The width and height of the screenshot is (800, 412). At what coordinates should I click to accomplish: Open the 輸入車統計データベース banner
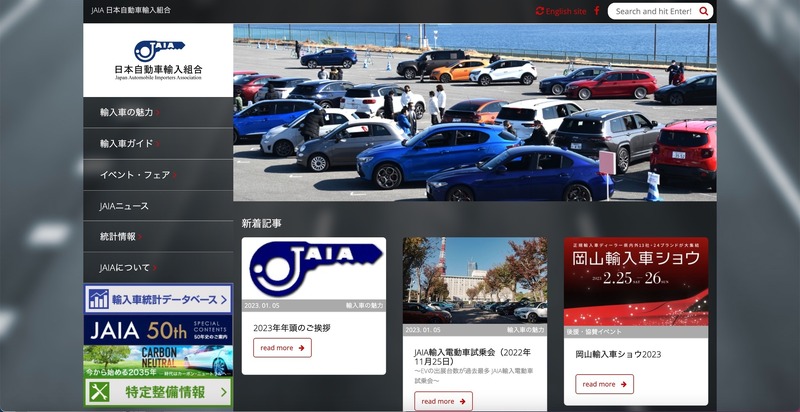pyautogui.click(x=158, y=299)
